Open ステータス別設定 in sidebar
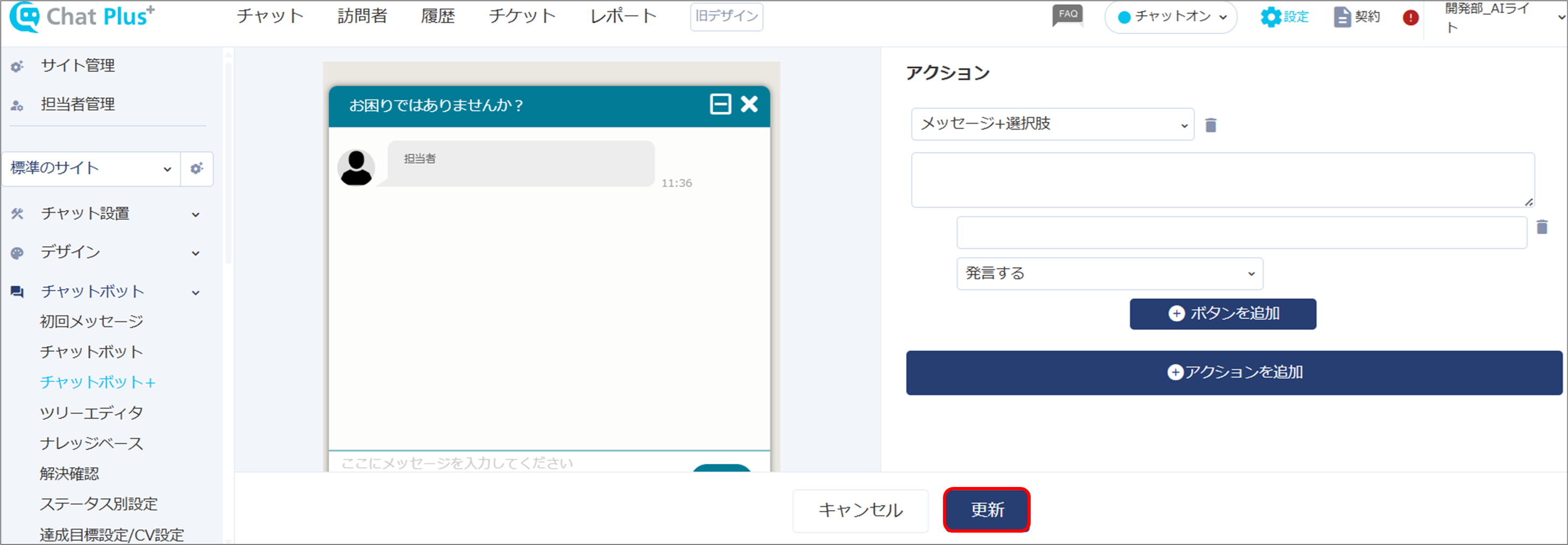Viewport: 1568px width, 545px height. click(x=98, y=504)
